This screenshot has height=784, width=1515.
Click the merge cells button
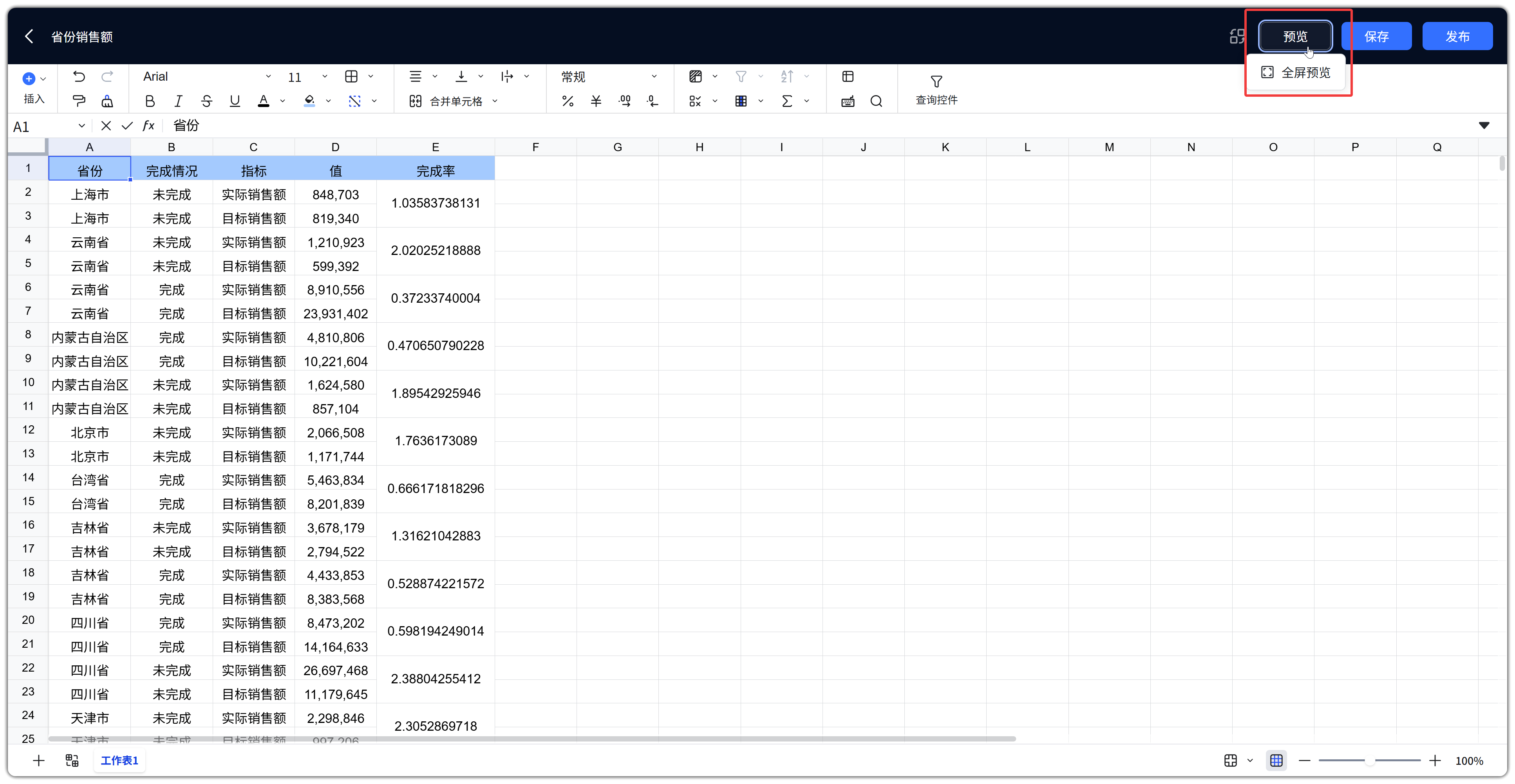(x=446, y=101)
